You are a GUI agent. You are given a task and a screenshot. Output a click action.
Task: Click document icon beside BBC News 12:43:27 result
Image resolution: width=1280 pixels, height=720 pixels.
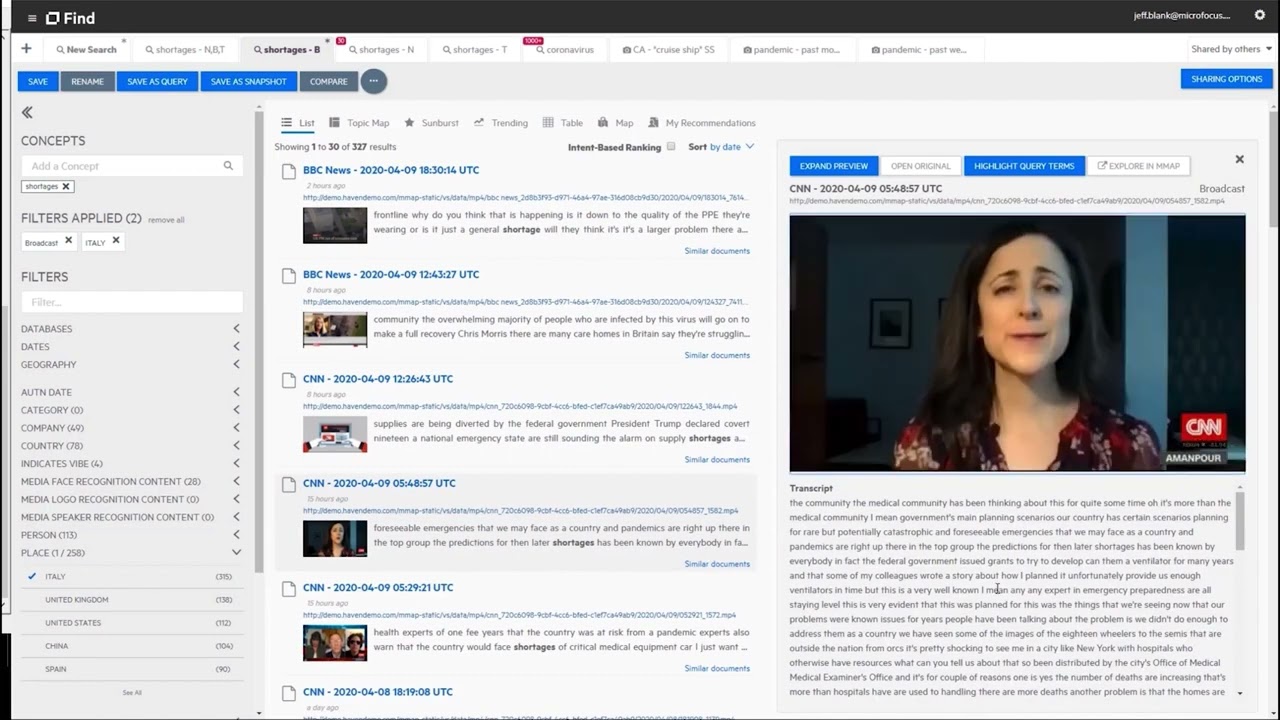(289, 275)
